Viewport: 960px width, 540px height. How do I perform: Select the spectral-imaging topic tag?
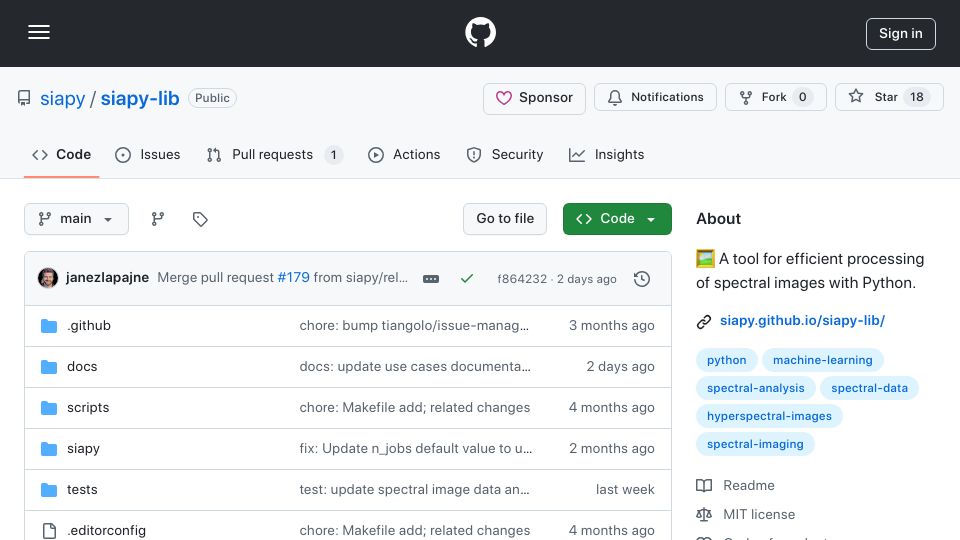[x=755, y=444]
